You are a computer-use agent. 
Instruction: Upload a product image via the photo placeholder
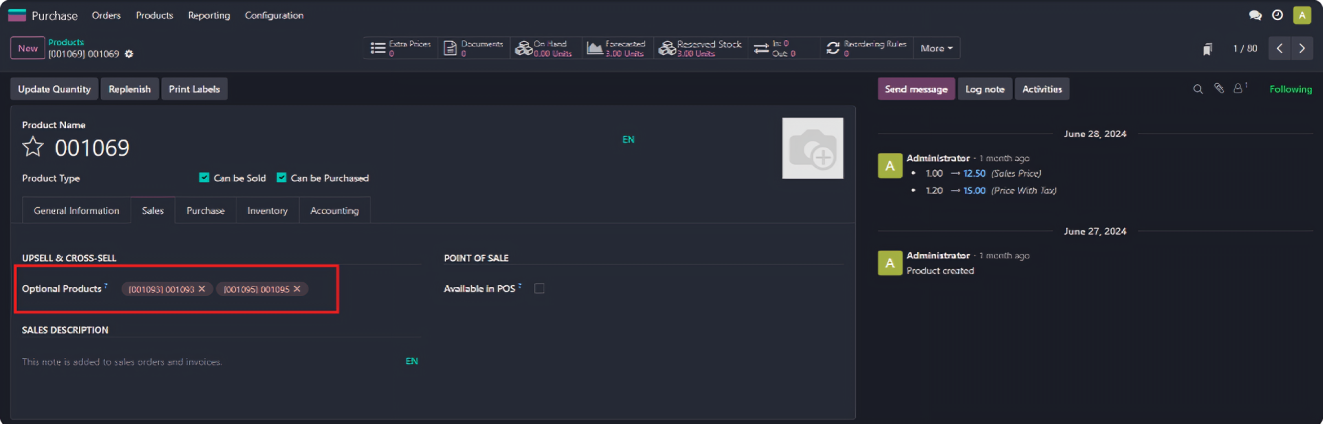pos(812,148)
